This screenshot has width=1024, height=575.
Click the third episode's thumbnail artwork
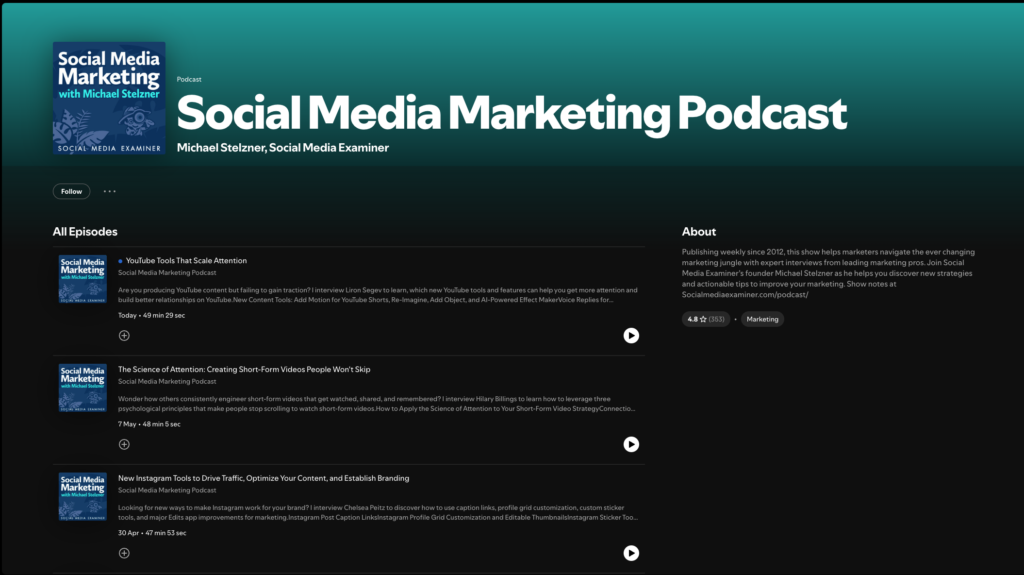[x=82, y=497]
